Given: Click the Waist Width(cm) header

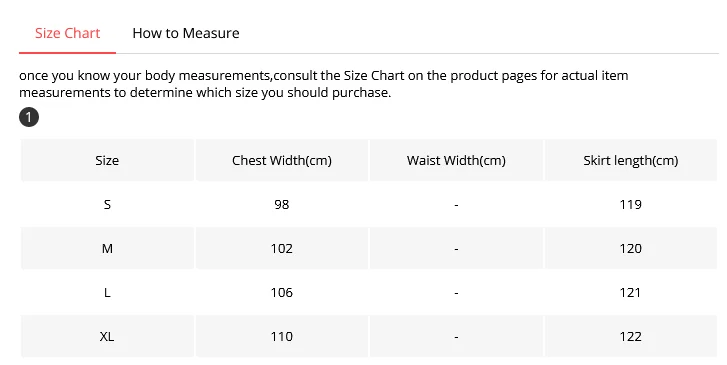Looking at the screenshot, I should coord(456,160).
